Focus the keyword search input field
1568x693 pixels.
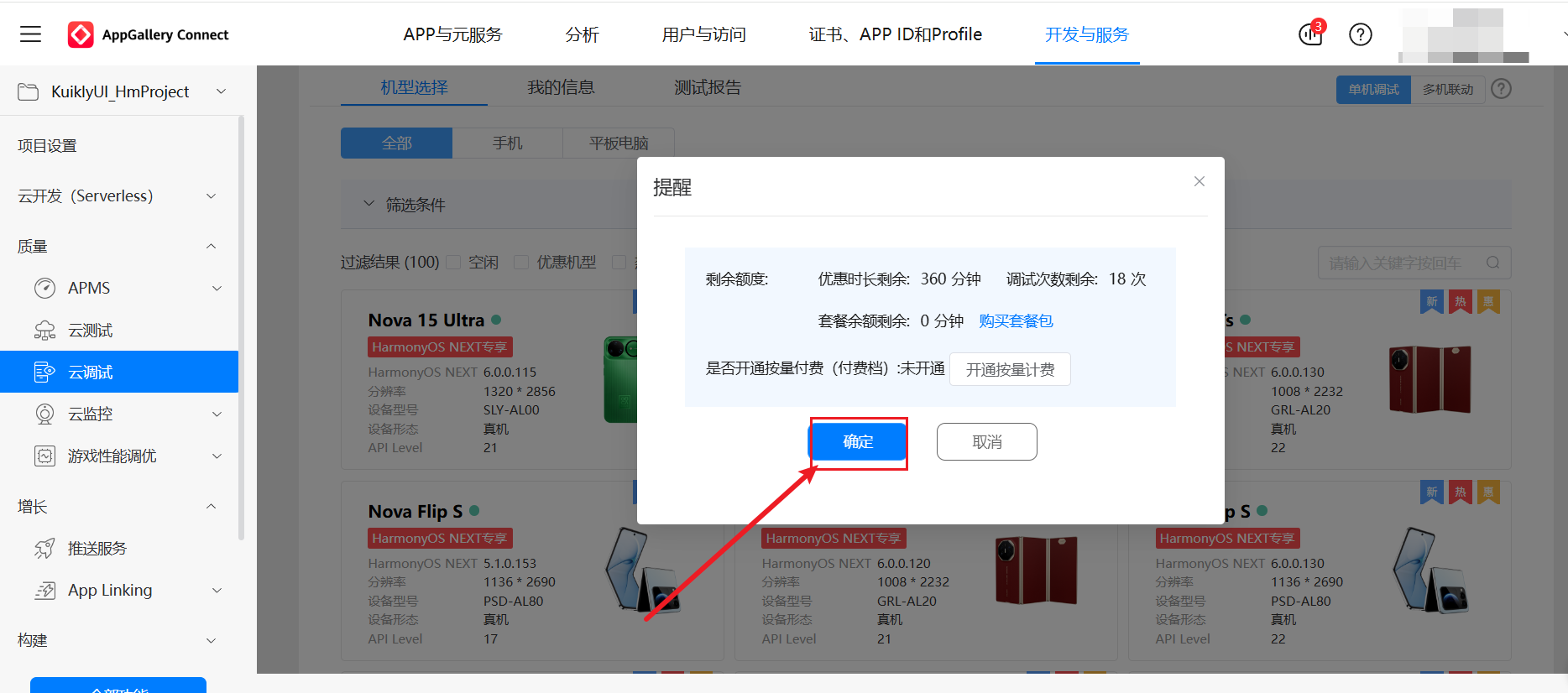(1414, 263)
